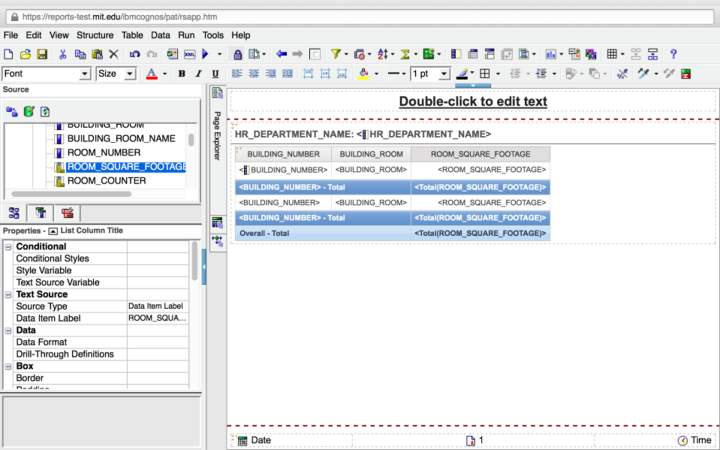Click the Sort A-Z icon
Image resolution: width=720 pixels, height=450 pixels.
[382, 54]
